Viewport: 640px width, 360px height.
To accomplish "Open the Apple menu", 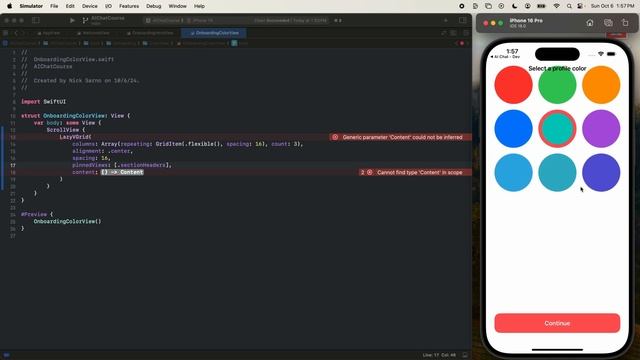I will (9, 6).
